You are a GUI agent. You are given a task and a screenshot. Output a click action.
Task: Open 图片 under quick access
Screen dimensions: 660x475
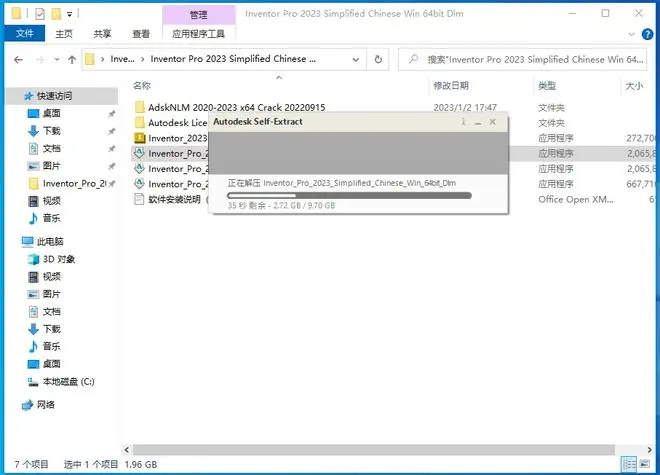[x=51, y=166]
